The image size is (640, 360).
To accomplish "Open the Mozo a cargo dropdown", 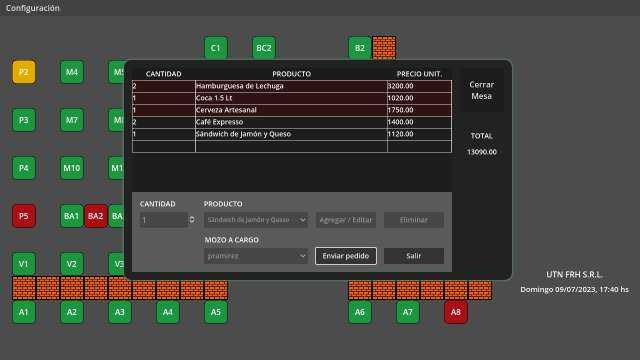I will point(256,256).
